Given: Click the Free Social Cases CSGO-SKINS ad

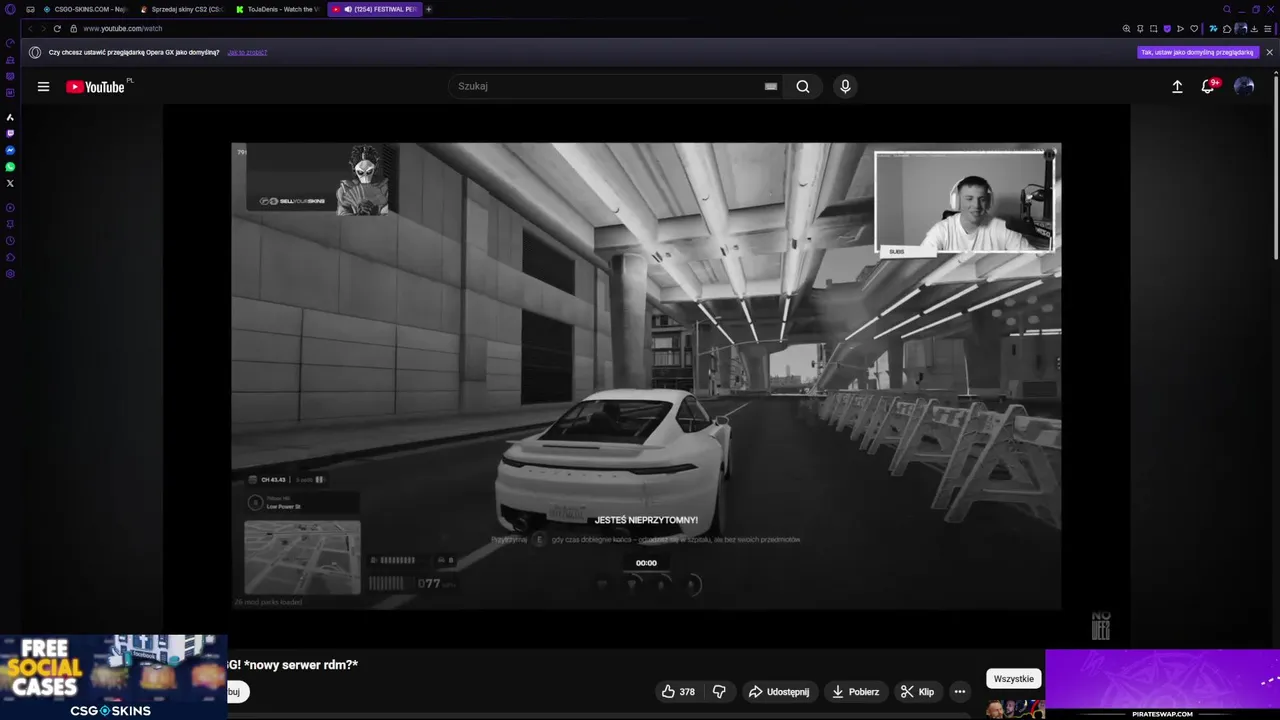Looking at the screenshot, I should (113, 677).
